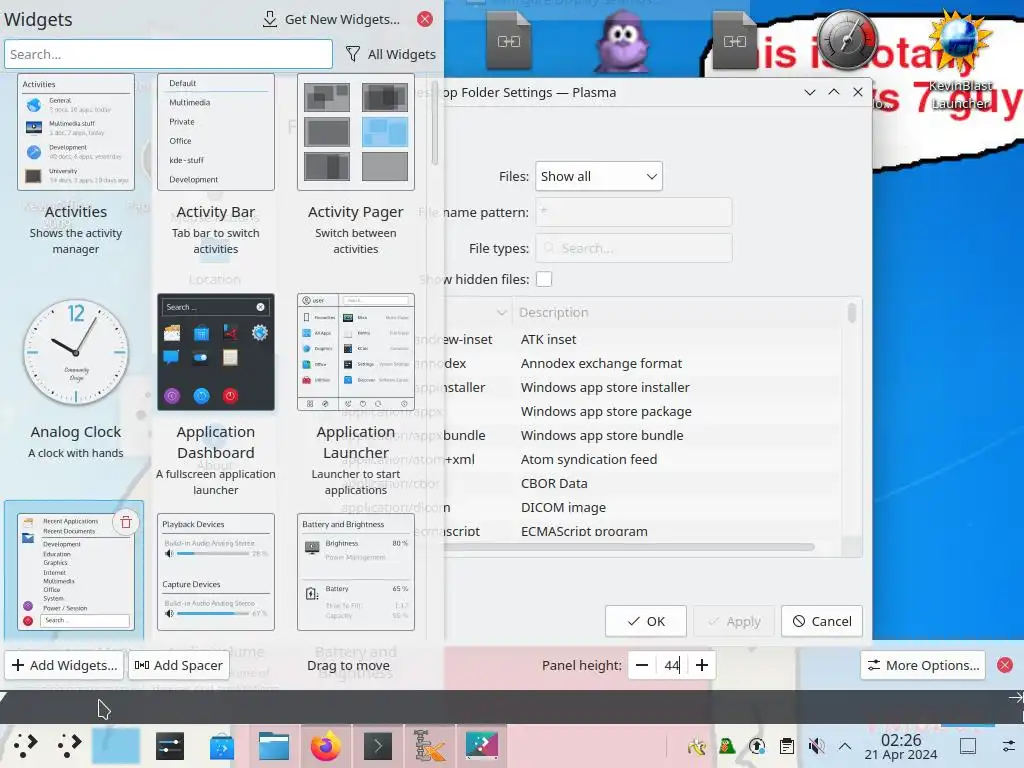Viewport: 1024px width, 768px height.
Task: Open the 02:26 digital clock in taskbar
Action: [901, 746]
